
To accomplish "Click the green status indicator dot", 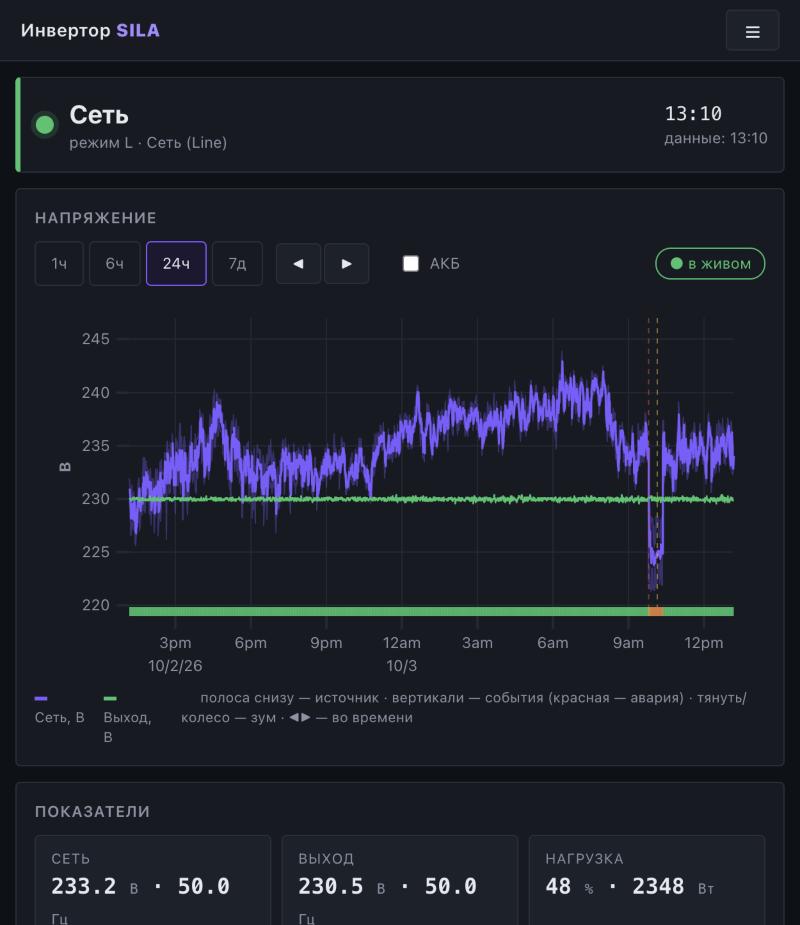I will (45, 124).
